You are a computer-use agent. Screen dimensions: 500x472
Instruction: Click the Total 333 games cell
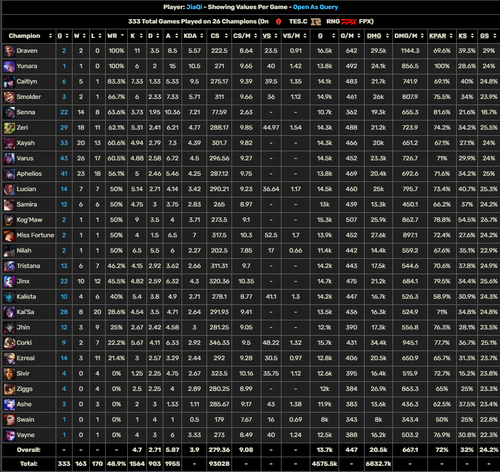[64, 464]
